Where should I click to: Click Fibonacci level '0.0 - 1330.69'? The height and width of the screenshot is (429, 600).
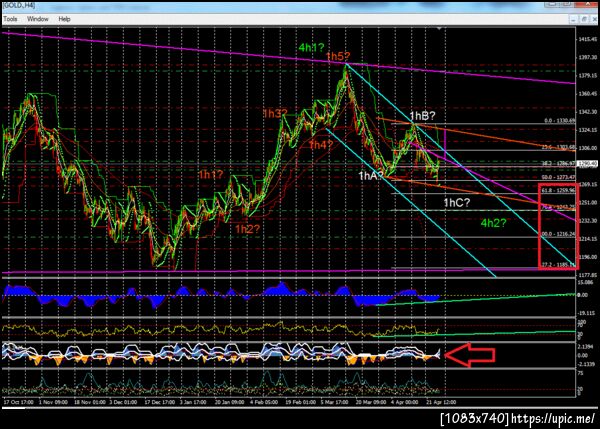(560, 121)
